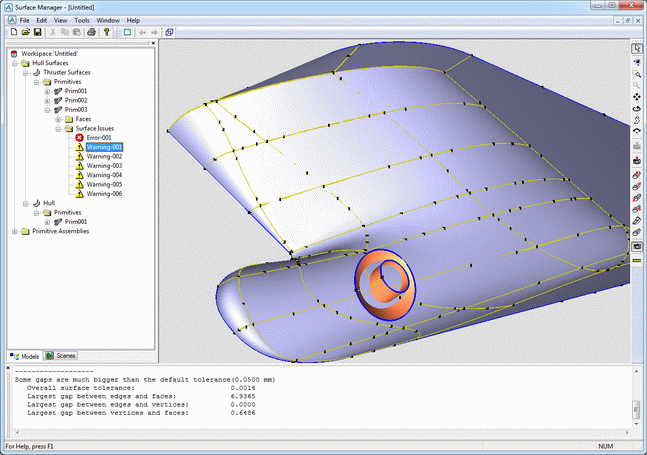Click the 3D cube view toolbar icon
This screenshot has width=647, height=455.
(x=169, y=32)
